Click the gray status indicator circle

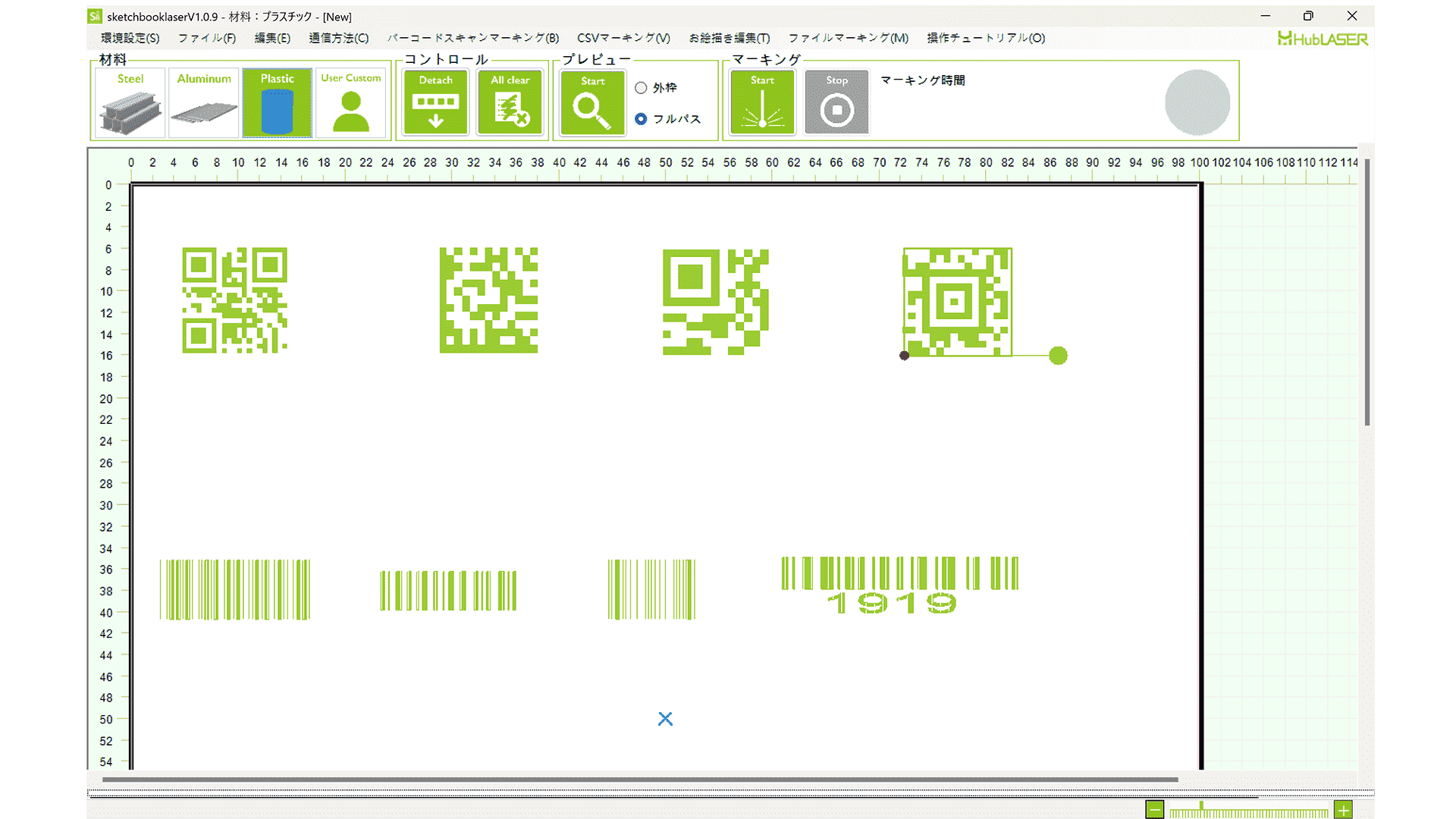point(1197,102)
